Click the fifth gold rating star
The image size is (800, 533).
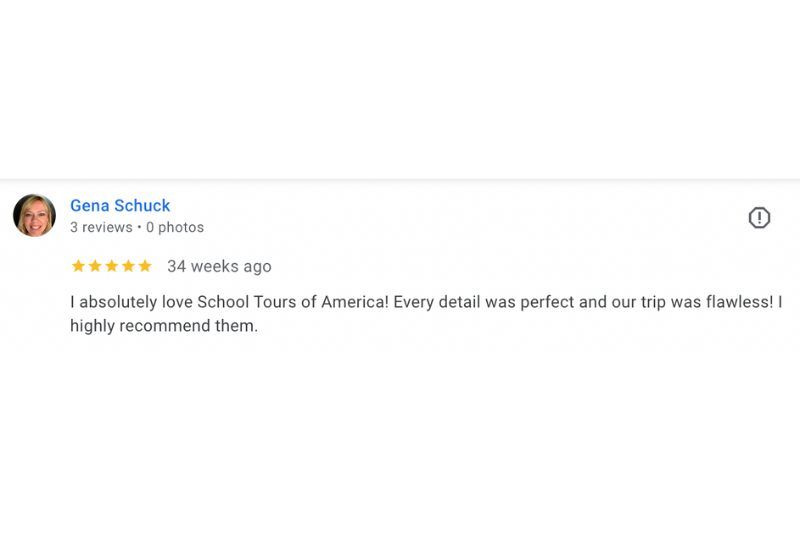click(x=145, y=266)
